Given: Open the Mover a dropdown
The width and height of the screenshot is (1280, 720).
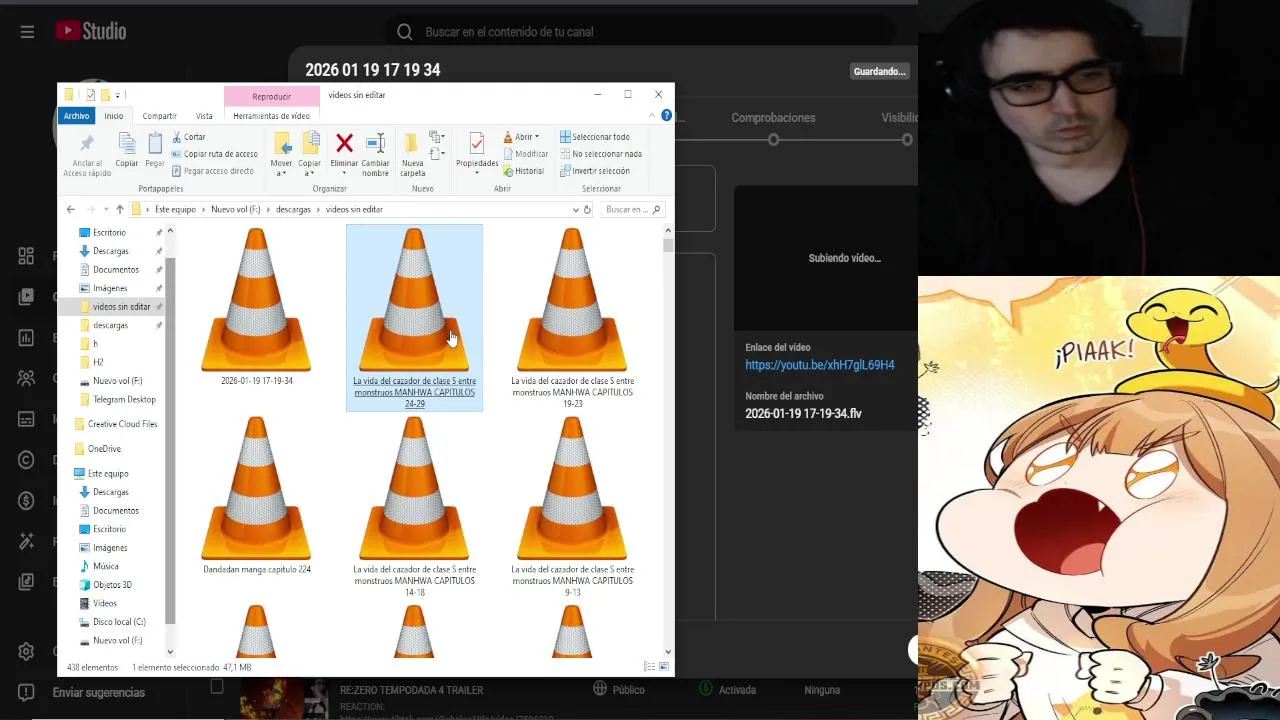Looking at the screenshot, I should [282, 155].
